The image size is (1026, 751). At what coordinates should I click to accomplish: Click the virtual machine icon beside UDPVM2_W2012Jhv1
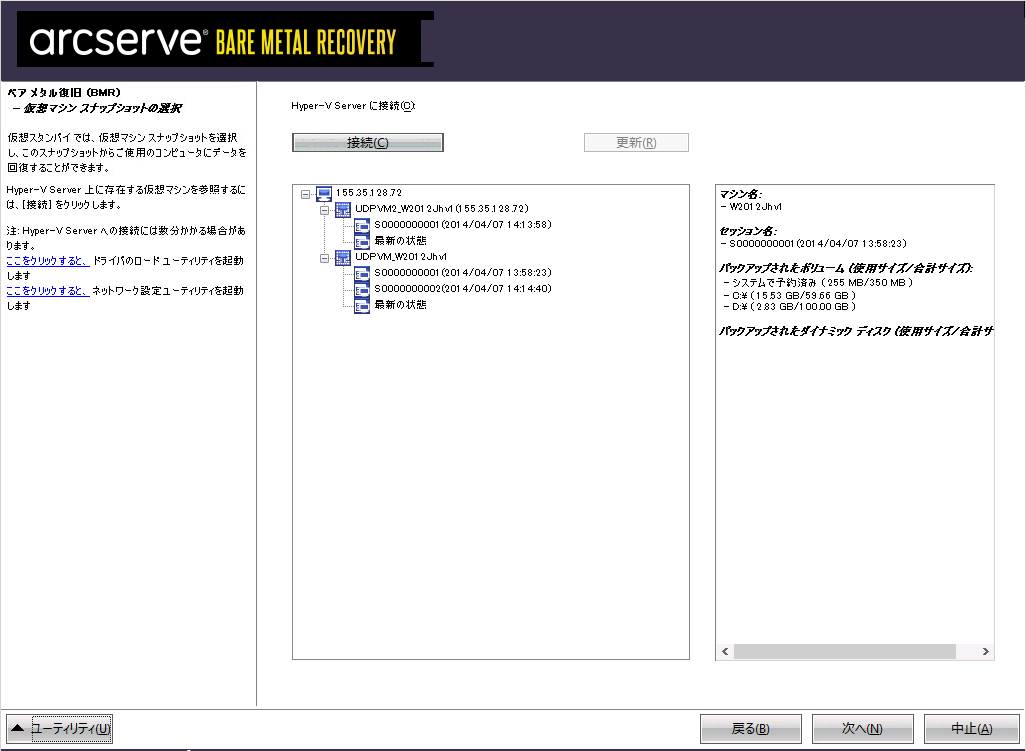pyautogui.click(x=343, y=209)
